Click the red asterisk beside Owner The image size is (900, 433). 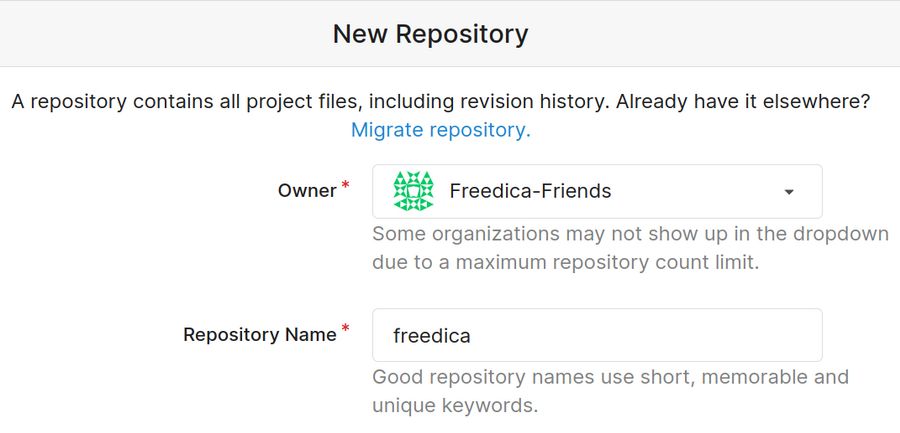pos(346,185)
